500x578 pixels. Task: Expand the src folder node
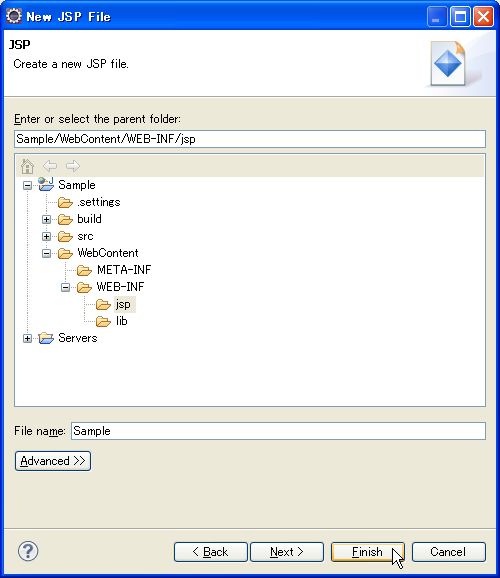pyautogui.click(x=46, y=236)
